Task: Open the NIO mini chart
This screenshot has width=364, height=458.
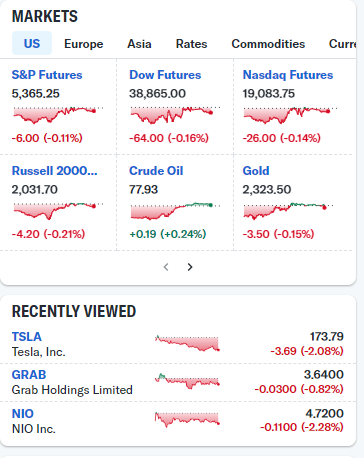Action: click(x=187, y=420)
